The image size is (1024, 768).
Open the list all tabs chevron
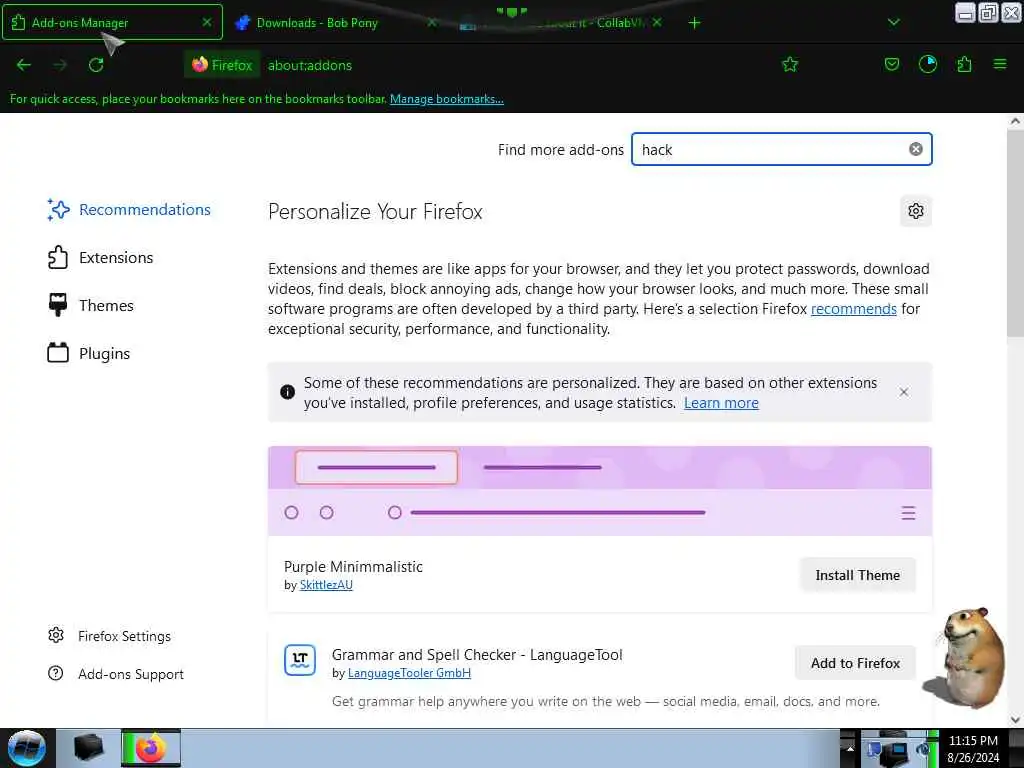(x=893, y=22)
